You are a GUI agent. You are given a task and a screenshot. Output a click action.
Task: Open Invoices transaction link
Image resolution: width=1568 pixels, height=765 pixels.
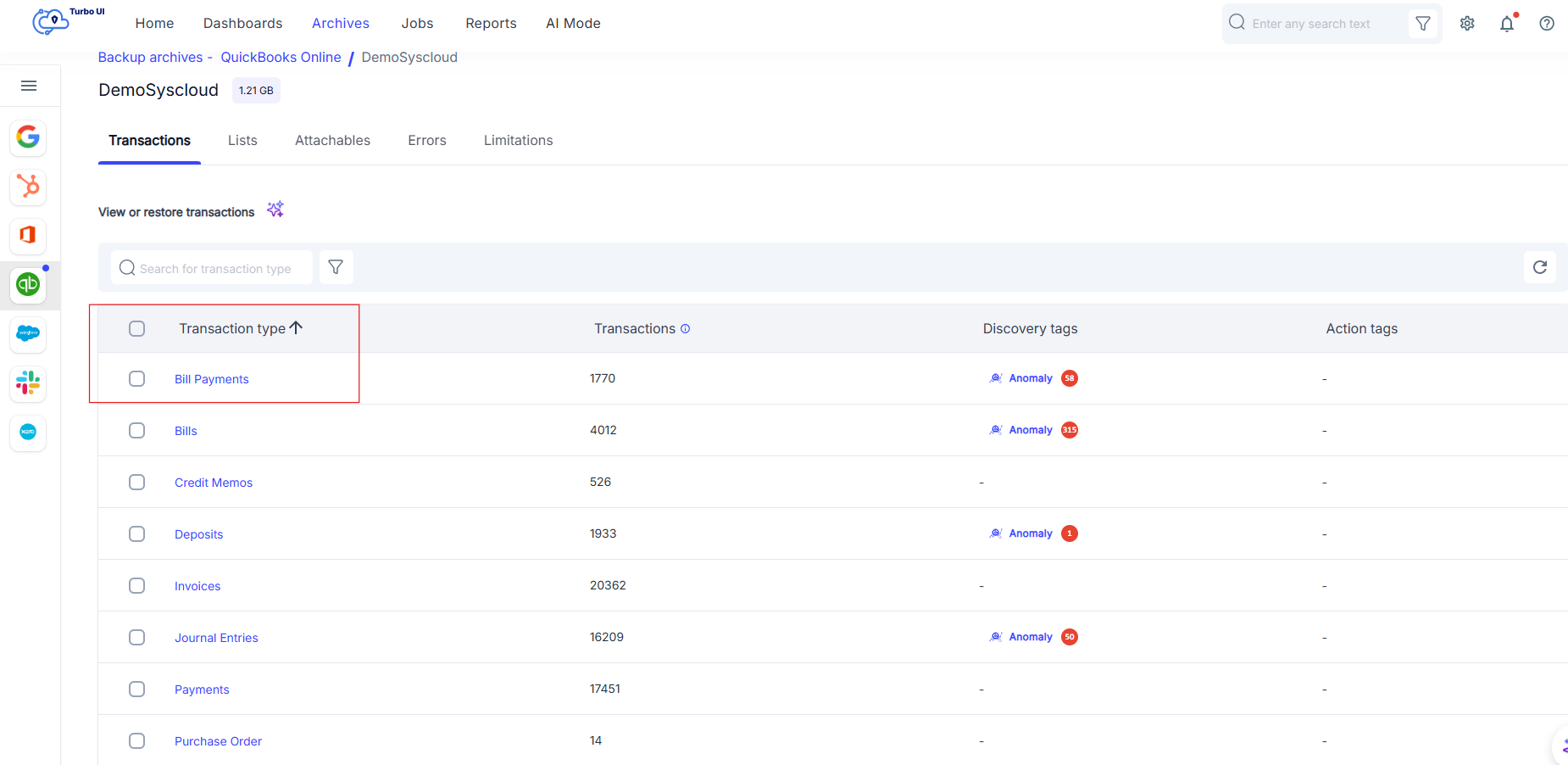[x=197, y=586]
